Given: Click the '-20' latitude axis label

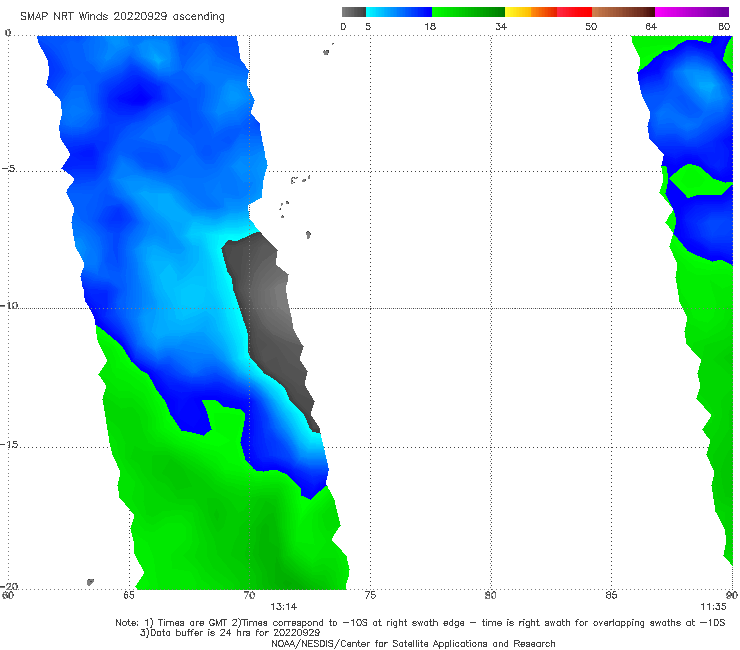Looking at the screenshot, I should point(9,586).
